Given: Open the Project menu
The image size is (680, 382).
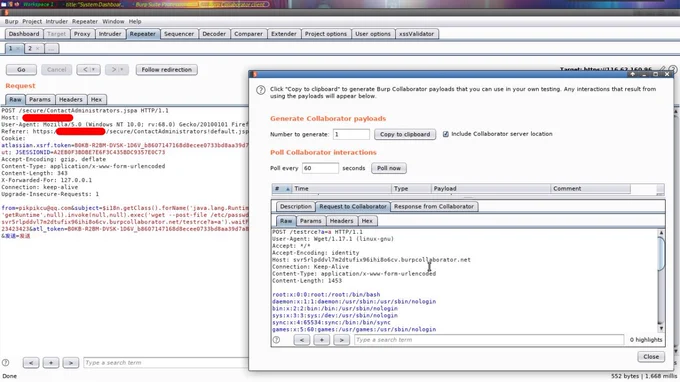Looking at the screenshot, I should (32, 21).
